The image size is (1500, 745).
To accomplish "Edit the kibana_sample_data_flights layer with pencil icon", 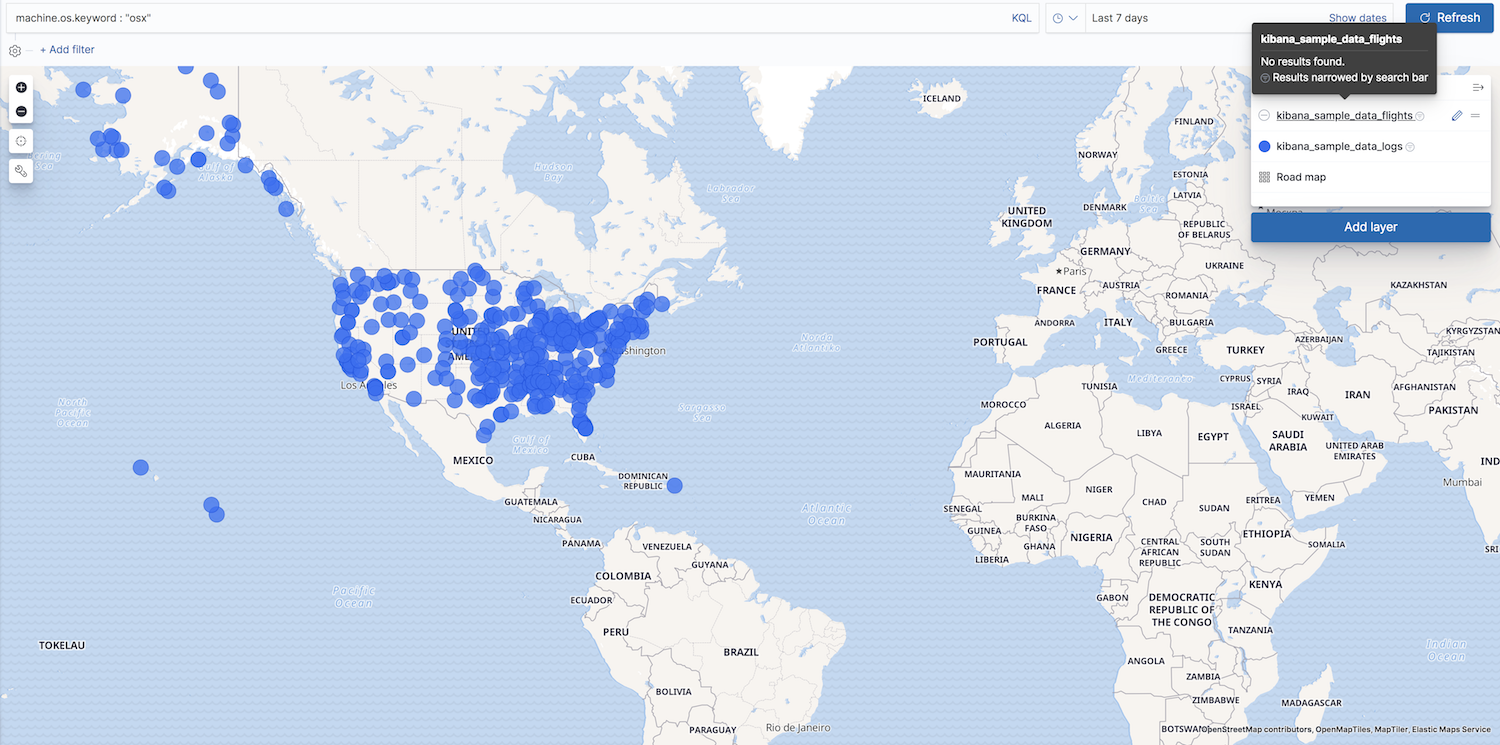I will click(x=1457, y=115).
